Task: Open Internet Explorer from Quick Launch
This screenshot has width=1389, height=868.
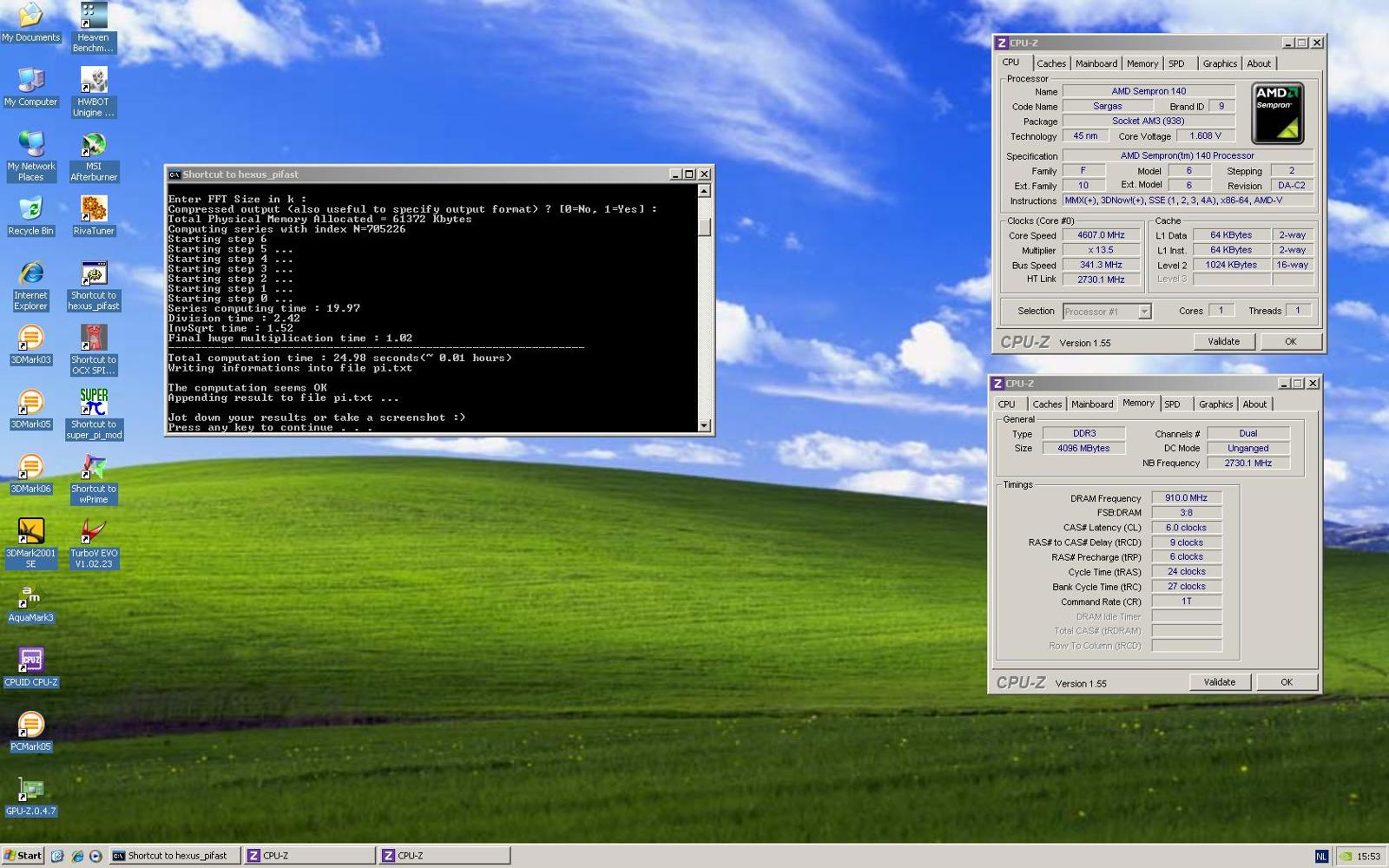Action: (76, 856)
